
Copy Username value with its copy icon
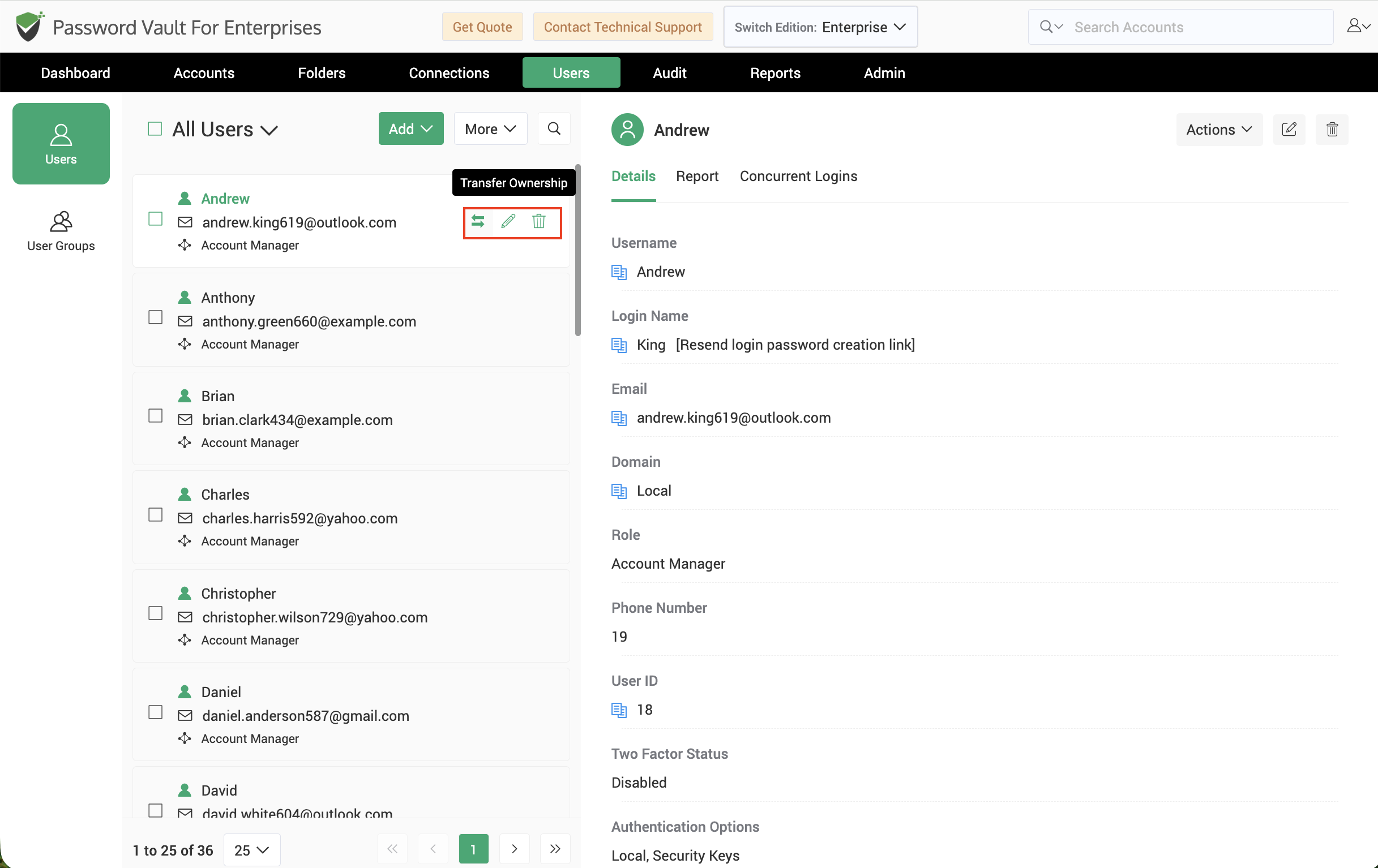[619, 272]
